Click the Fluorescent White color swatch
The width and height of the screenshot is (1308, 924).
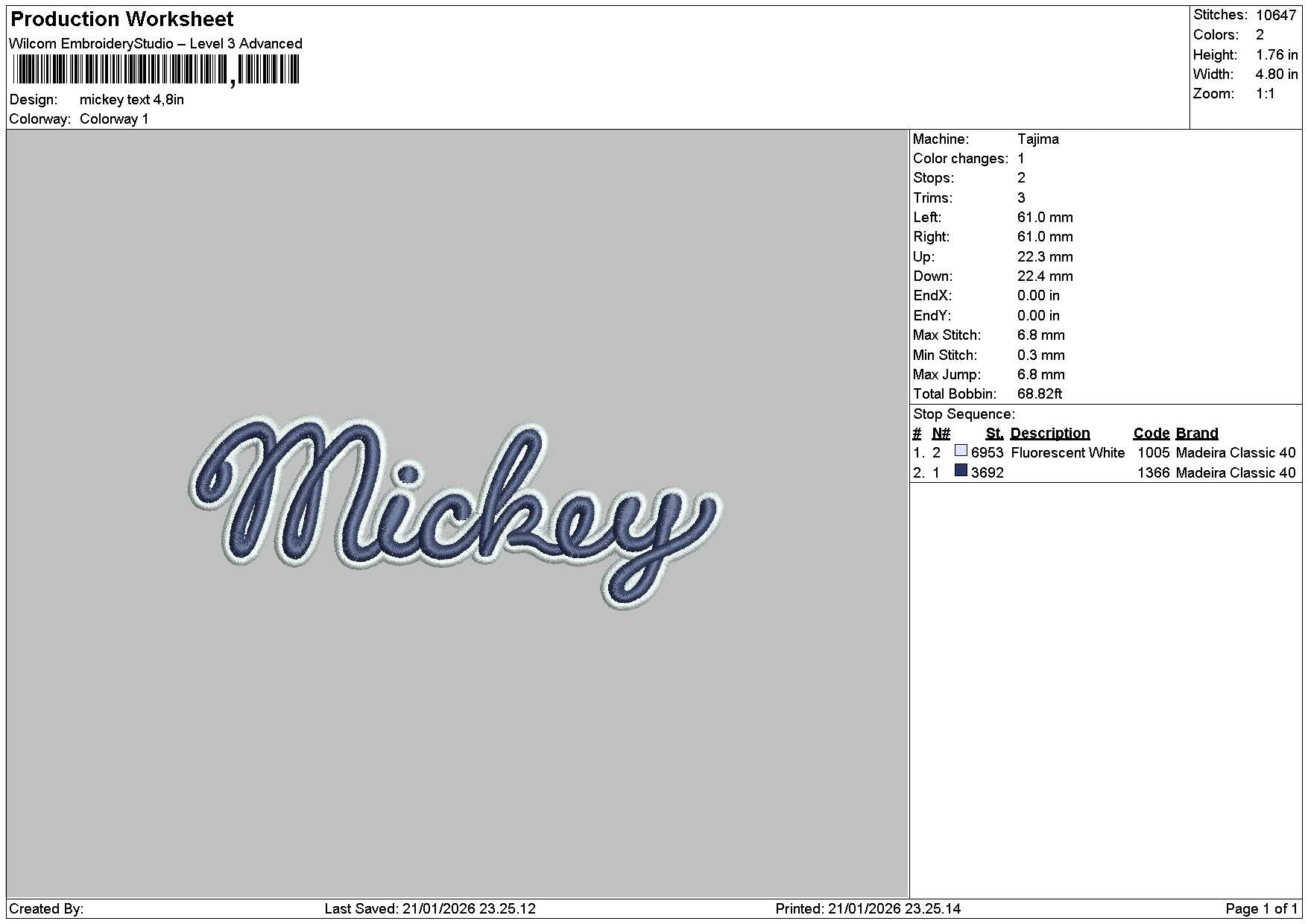point(961,450)
